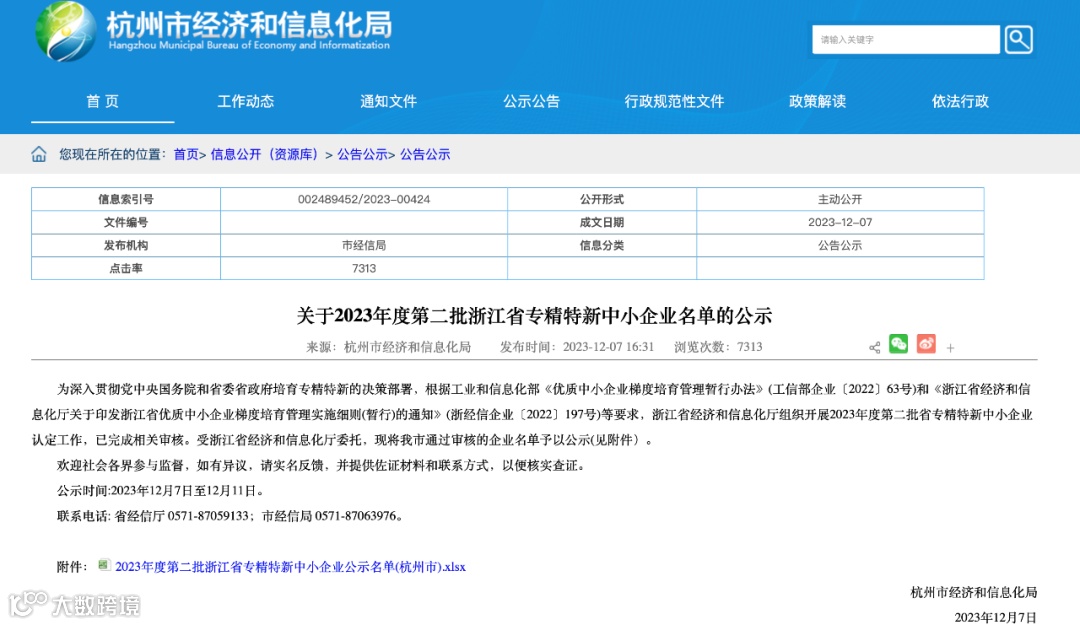Click the 来源 source text line
This screenshot has height=625, width=1080.
point(388,347)
